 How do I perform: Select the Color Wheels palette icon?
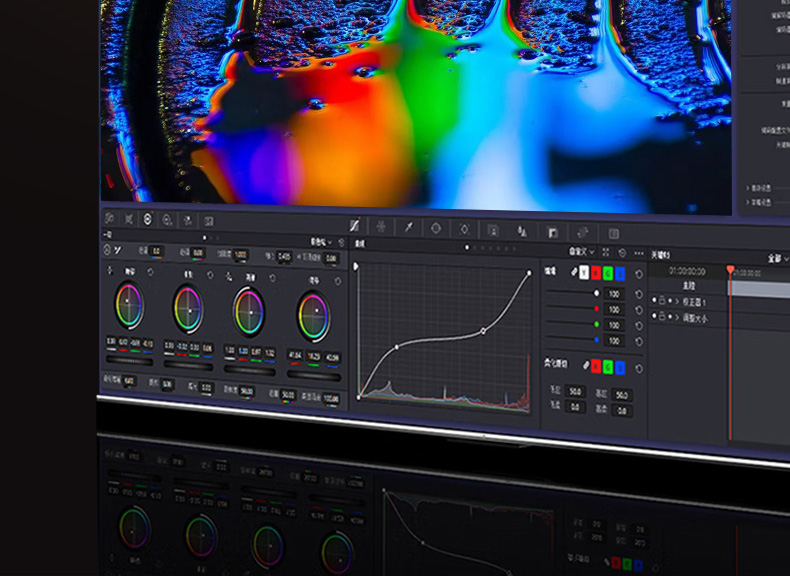pos(147,219)
